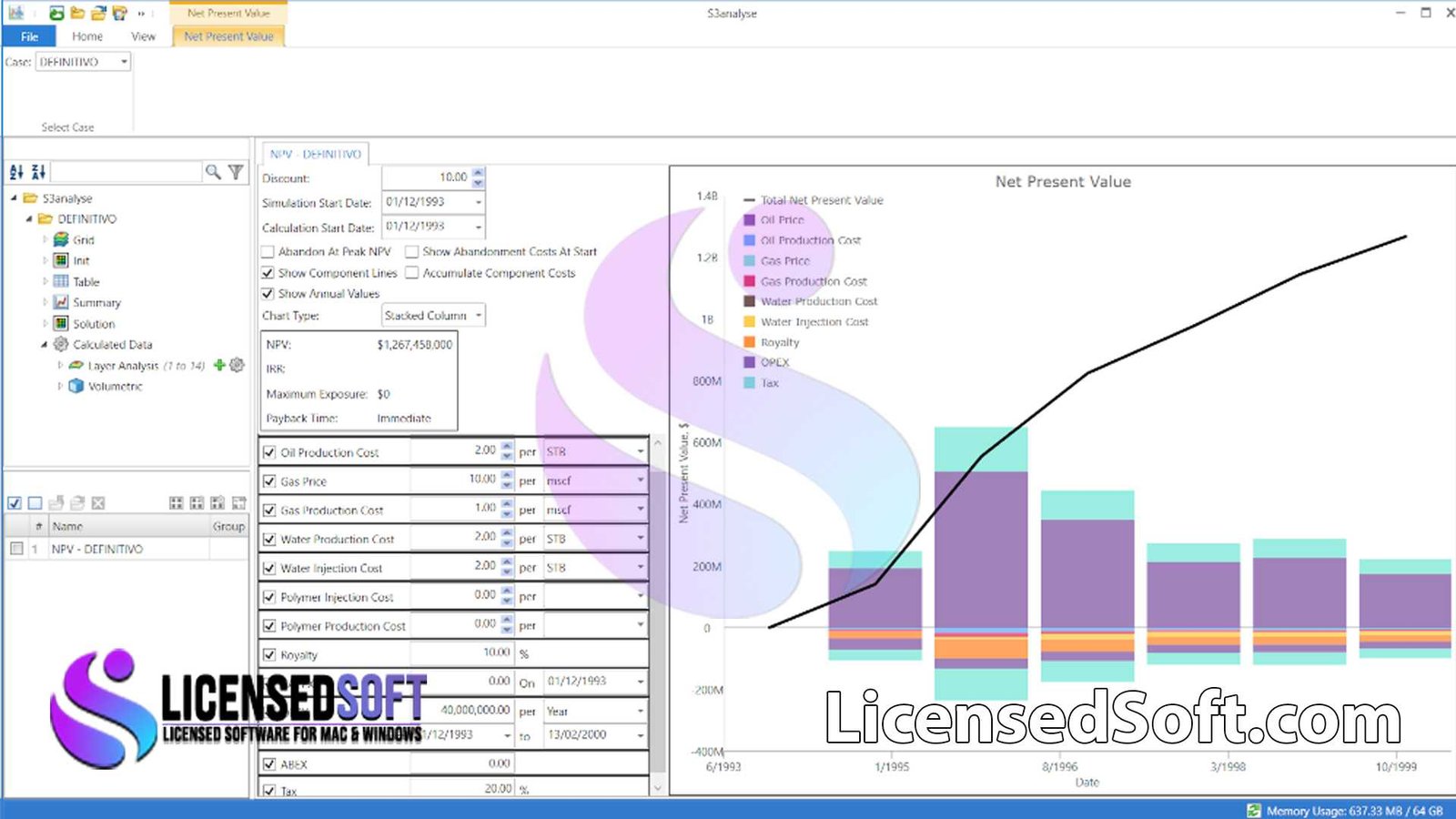Click the Table item icon in the tree
Screen dimensions: 1456x819
tap(61, 281)
